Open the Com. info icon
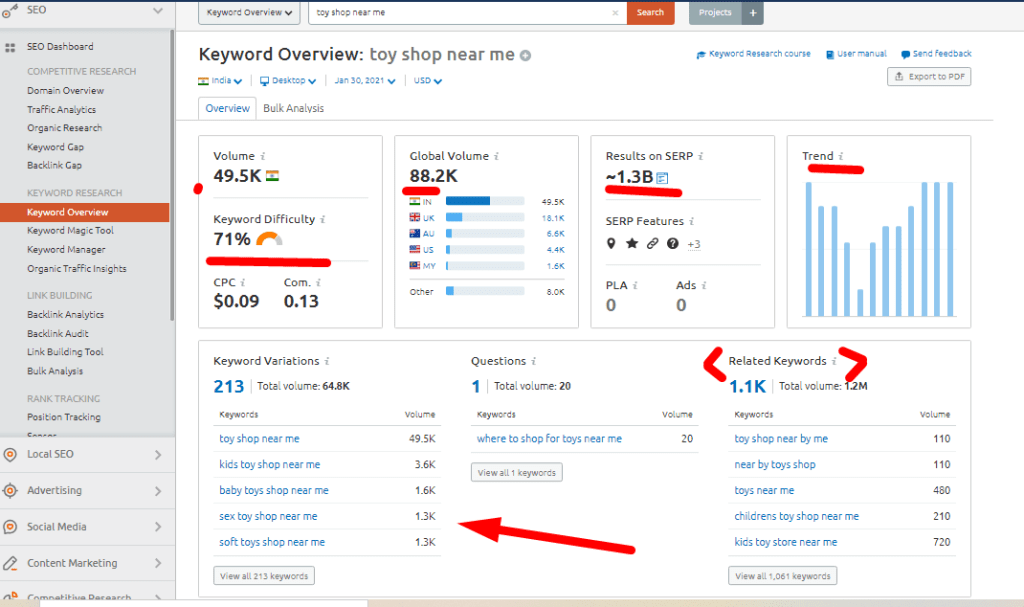The height and width of the screenshot is (607, 1024). point(318,283)
